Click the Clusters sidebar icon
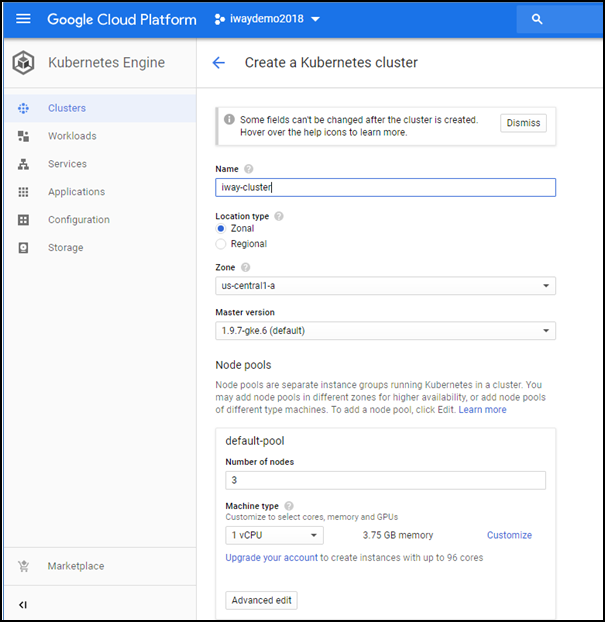Viewport: 605px width, 622px height. point(23,108)
